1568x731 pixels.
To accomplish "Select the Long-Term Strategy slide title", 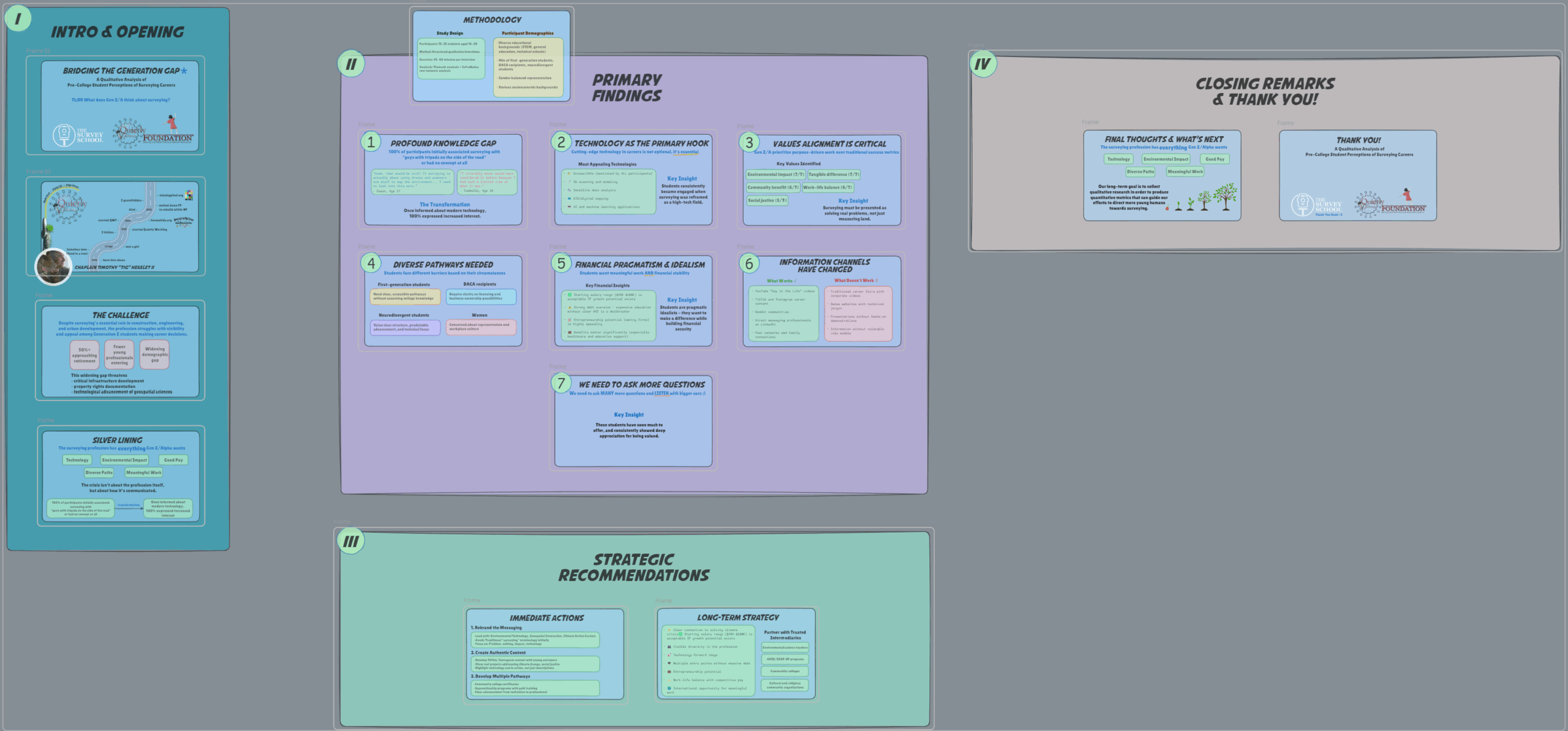I will point(737,618).
